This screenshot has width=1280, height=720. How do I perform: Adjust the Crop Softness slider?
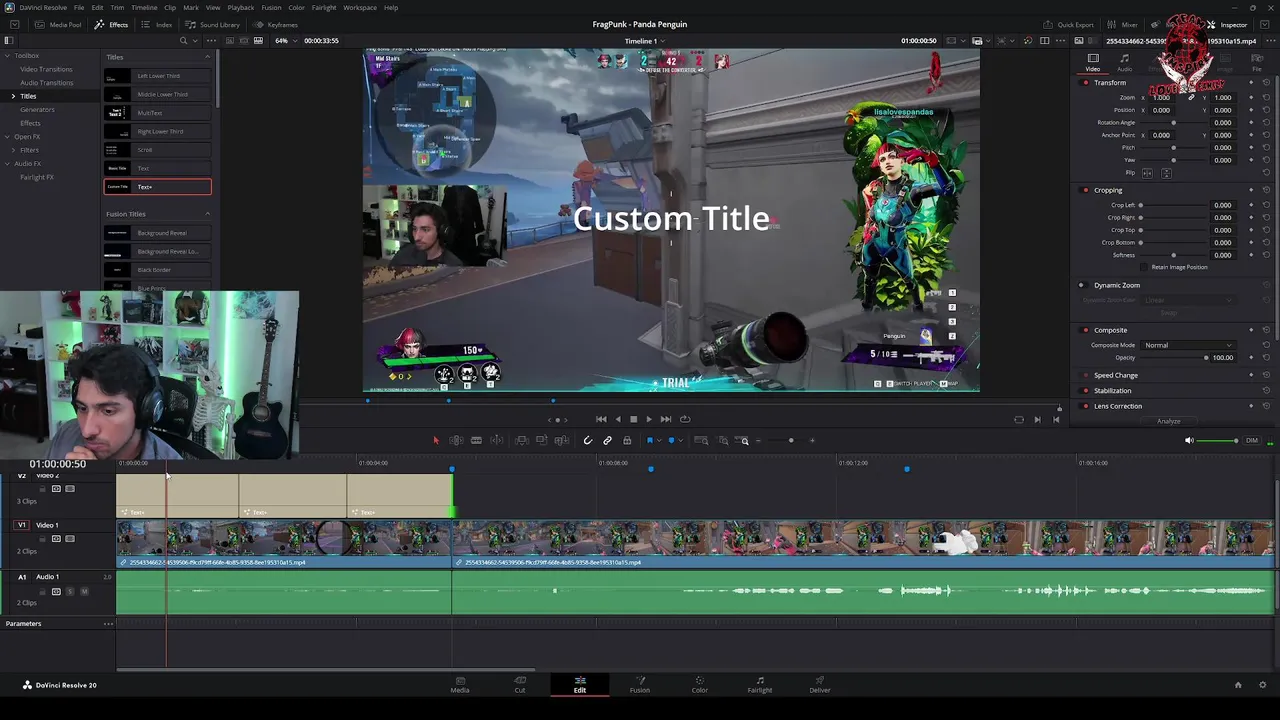pyautogui.click(x=1174, y=255)
